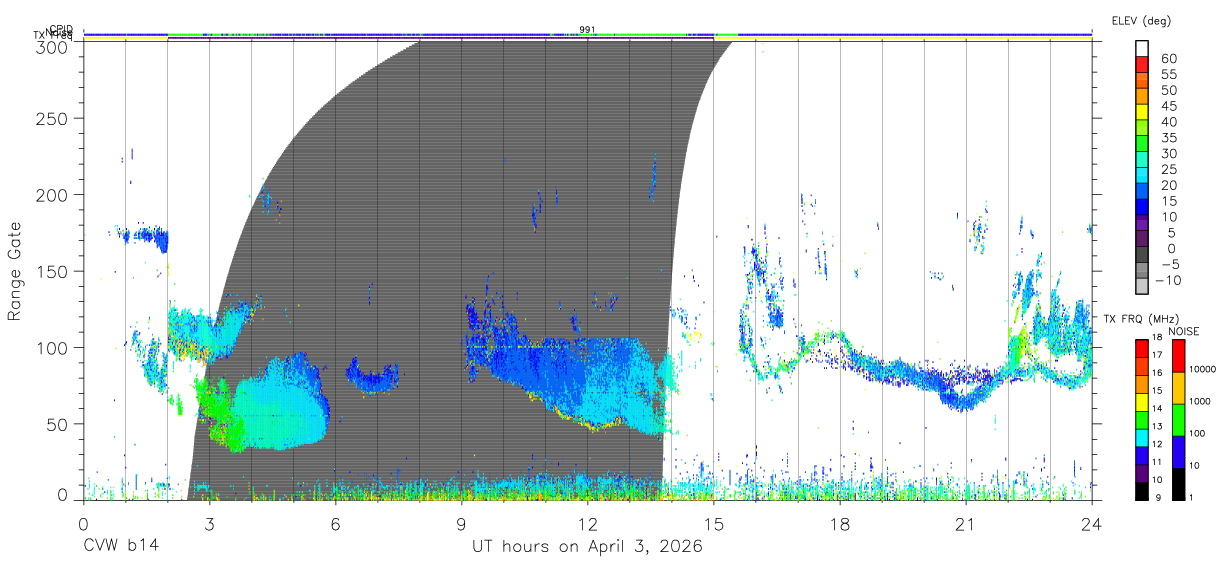The height and width of the screenshot is (567, 1228).
Task: Click the '45' tick on ELEV scale
Action: 1168,105
